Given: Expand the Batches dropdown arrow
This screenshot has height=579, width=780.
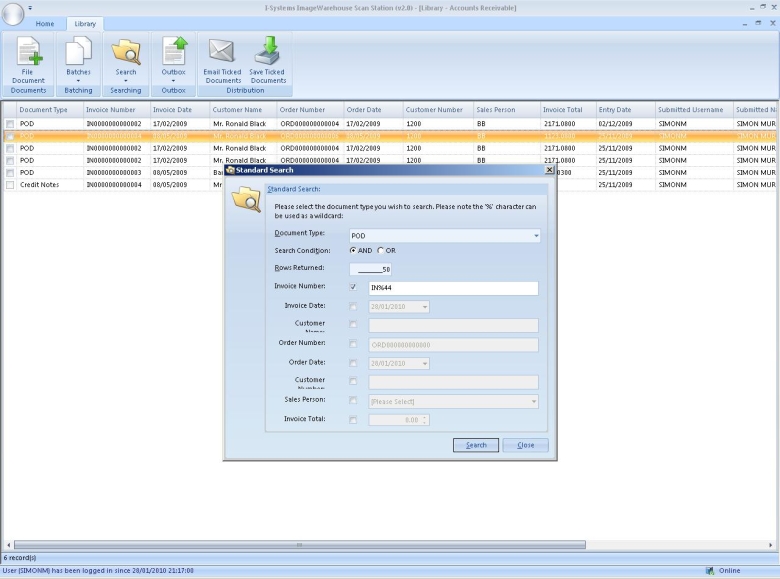Looking at the screenshot, I should (x=78, y=81).
